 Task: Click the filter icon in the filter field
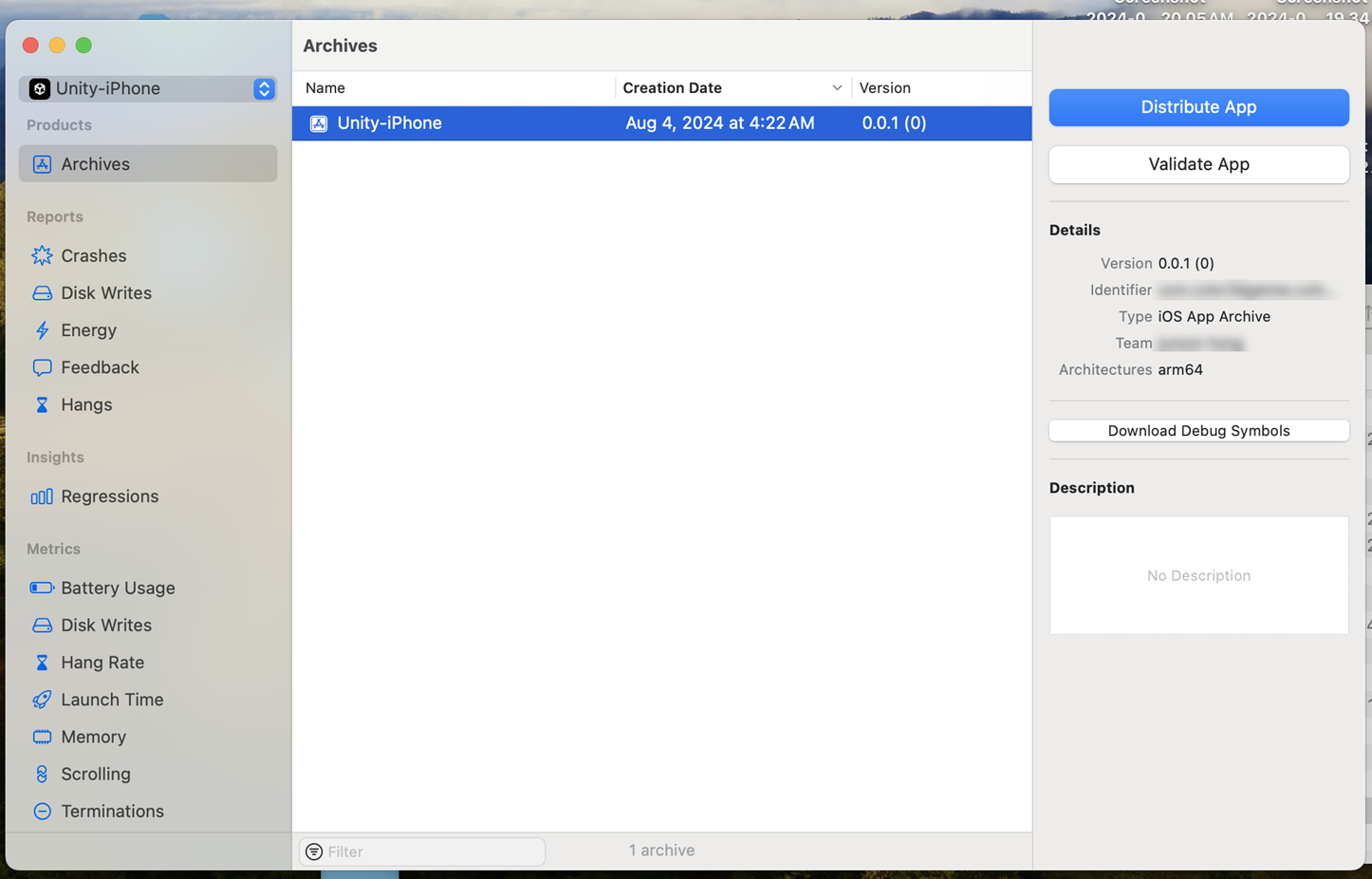coord(314,851)
